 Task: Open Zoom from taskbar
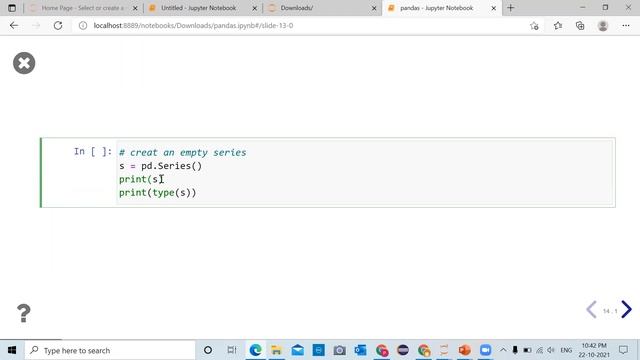tap(485, 350)
